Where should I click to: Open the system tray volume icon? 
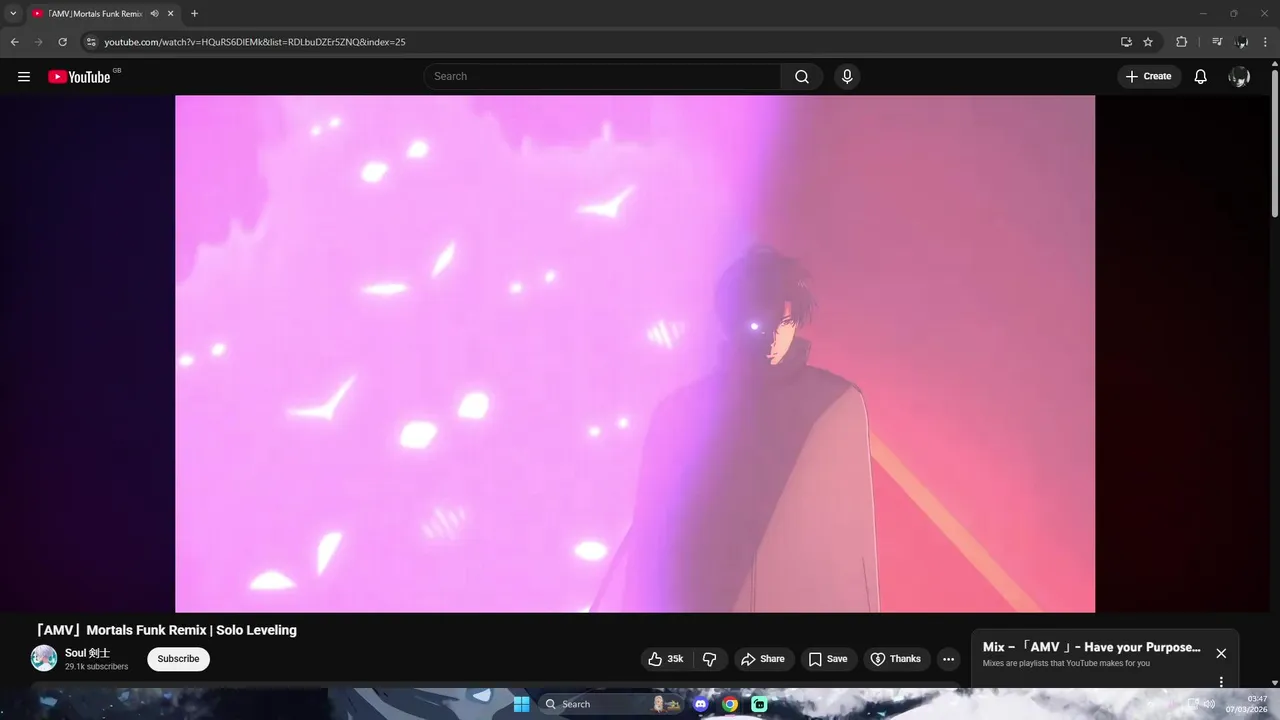click(1209, 704)
